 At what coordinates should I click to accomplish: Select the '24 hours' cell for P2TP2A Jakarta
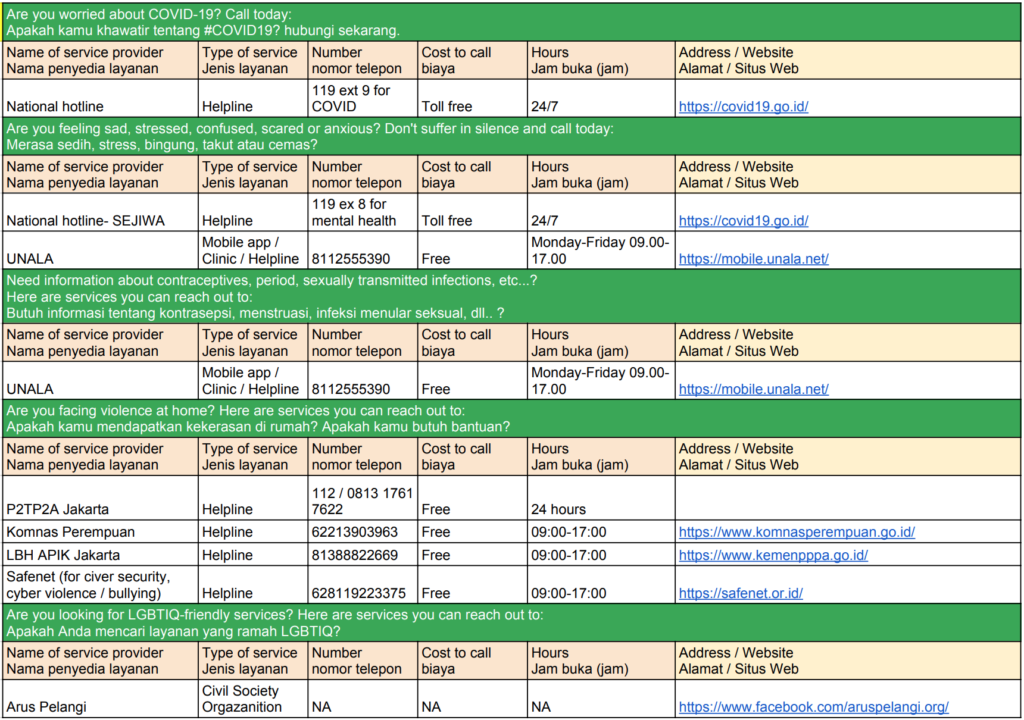pos(601,498)
